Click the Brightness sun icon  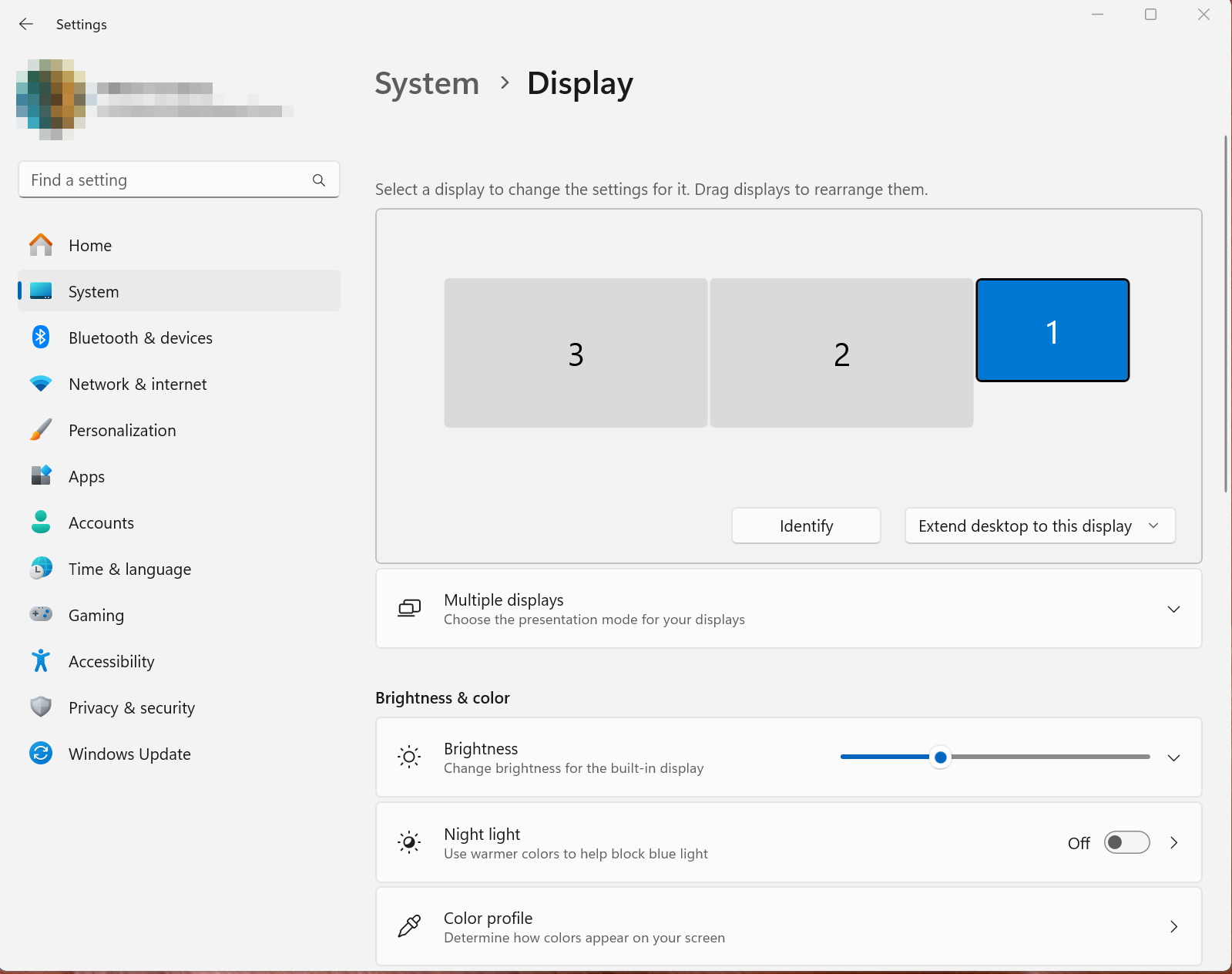pyautogui.click(x=409, y=757)
